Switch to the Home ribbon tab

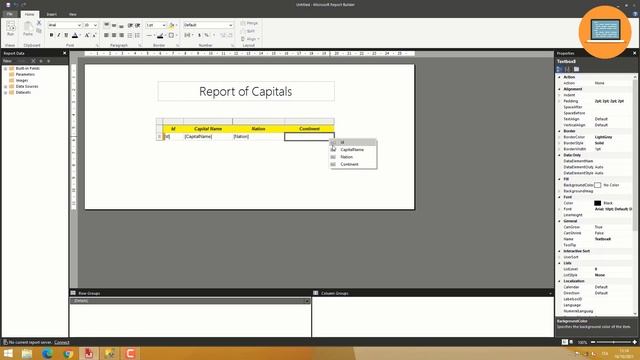tap(29, 14)
